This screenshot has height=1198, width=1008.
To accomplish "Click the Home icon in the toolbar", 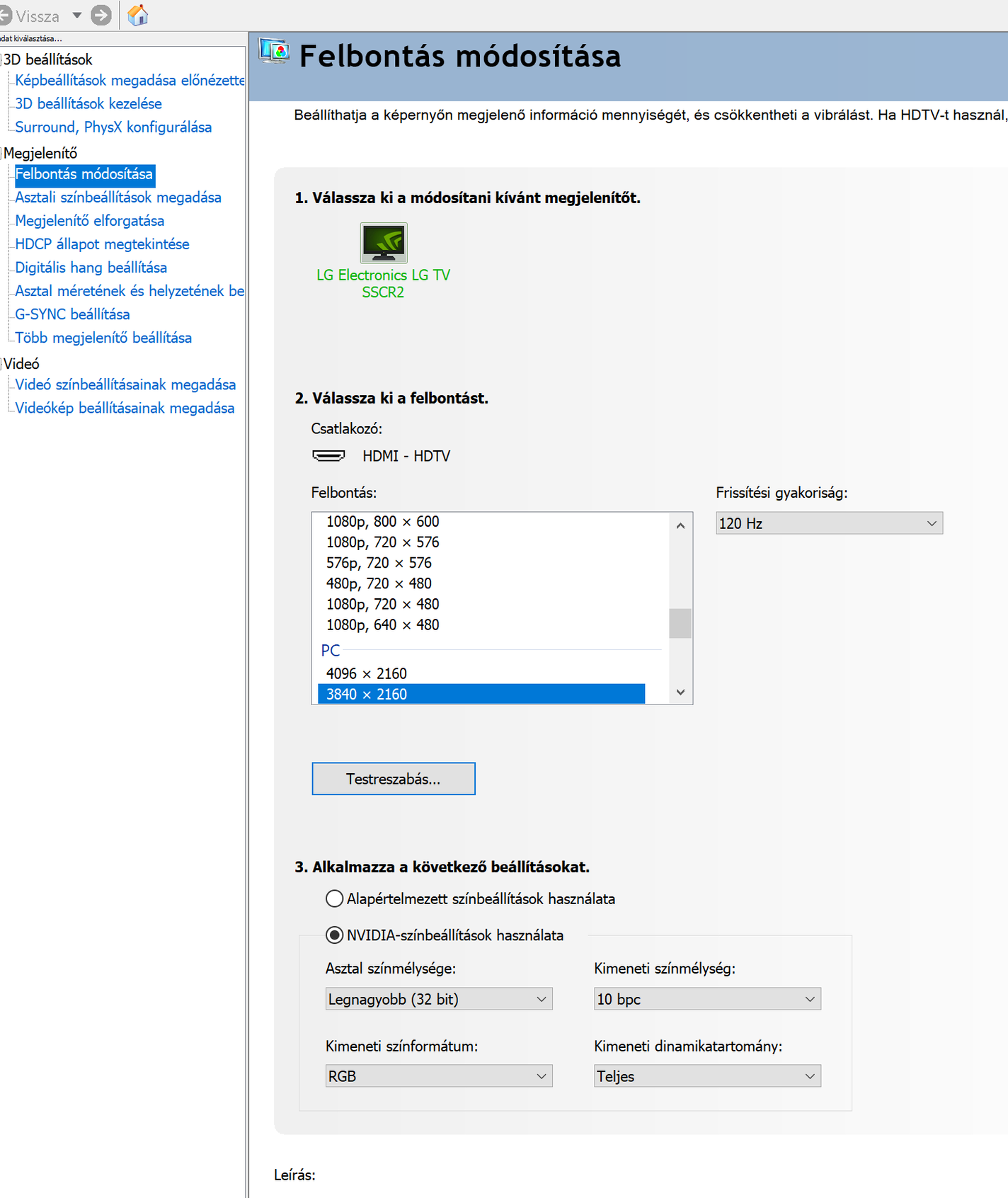I will (x=137, y=15).
